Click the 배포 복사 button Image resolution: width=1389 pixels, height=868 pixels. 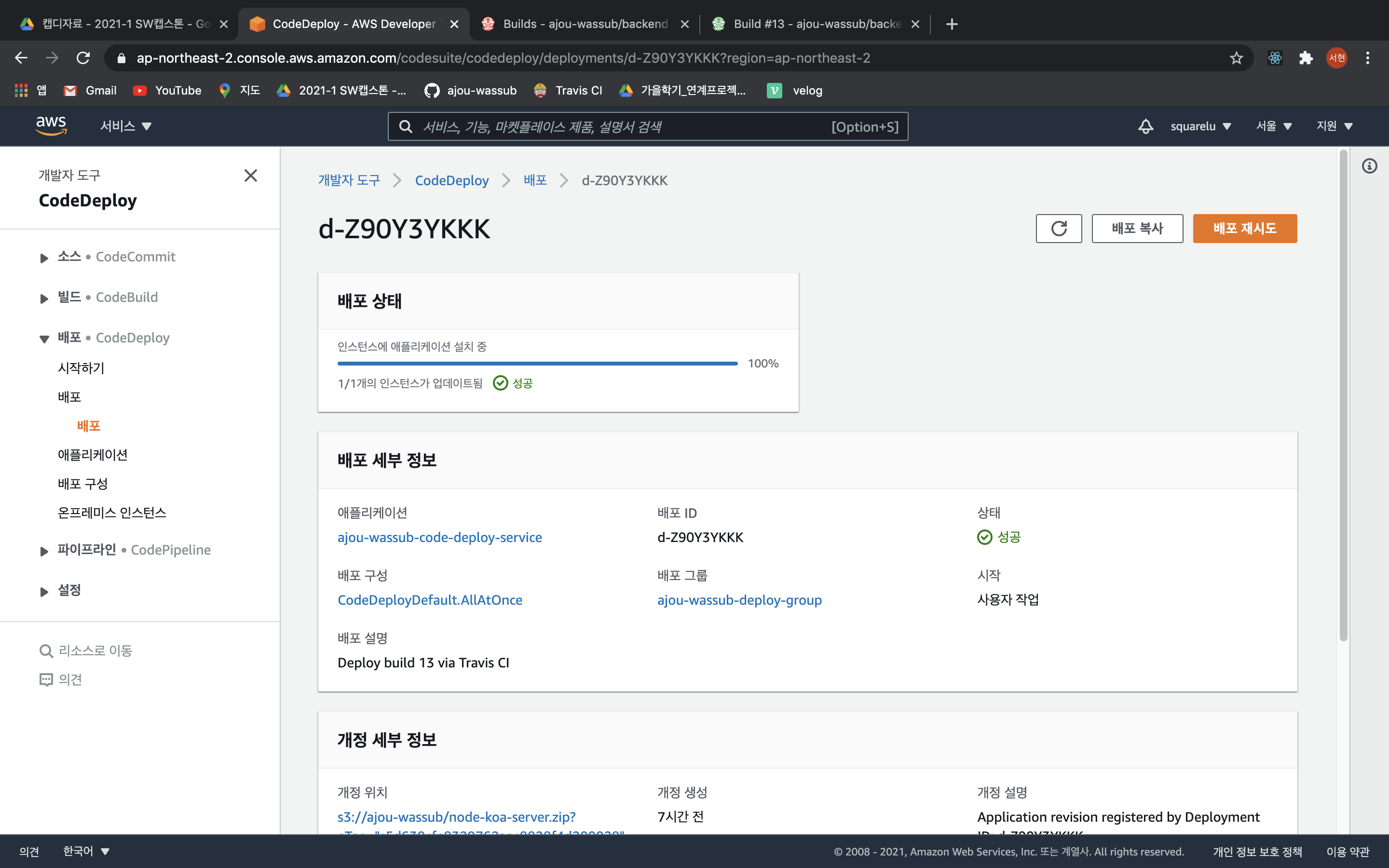coord(1137,229)
